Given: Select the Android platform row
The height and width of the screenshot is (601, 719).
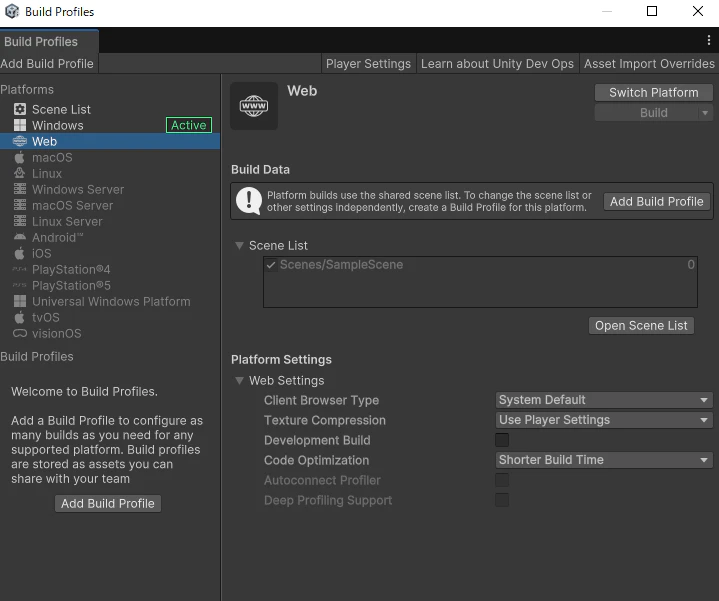Looking at the screenshot, I should (110, 237).
